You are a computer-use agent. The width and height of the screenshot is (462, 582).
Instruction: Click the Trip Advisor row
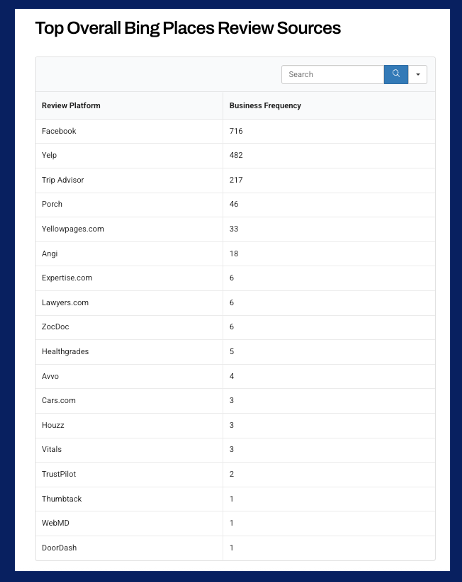point(235,180)
